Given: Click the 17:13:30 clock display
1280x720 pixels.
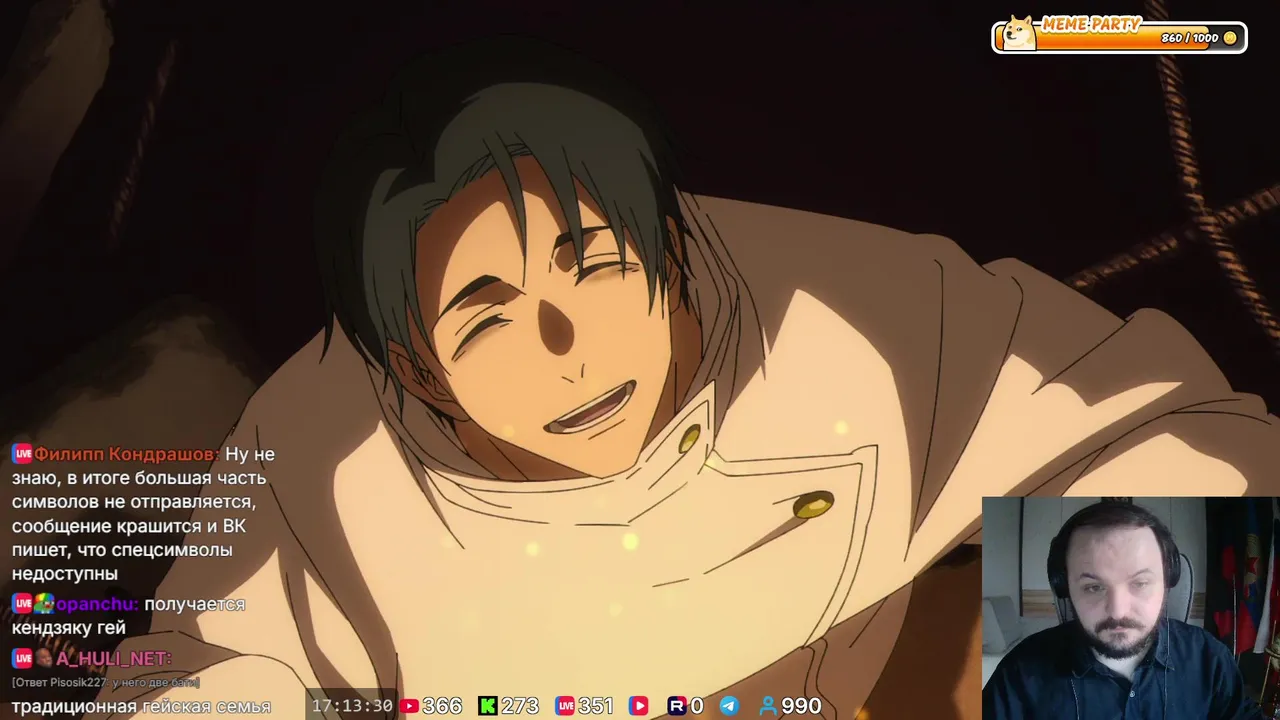Looking at the screenshot, I should (352, 706).
